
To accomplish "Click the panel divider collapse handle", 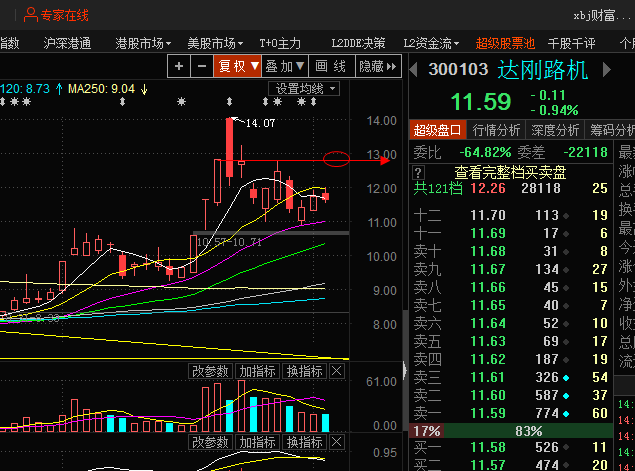I will pyautogui.click(x=405, y=369).
